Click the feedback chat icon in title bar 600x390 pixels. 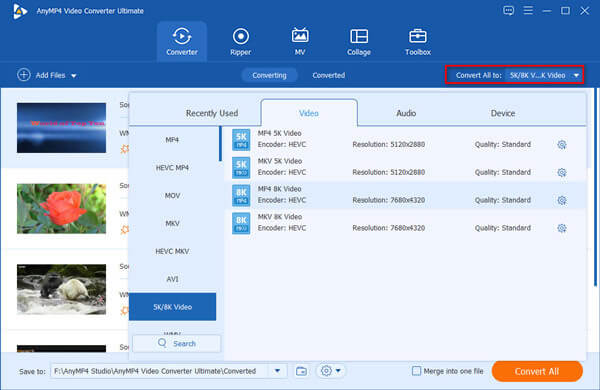click(x=509, y=11)
